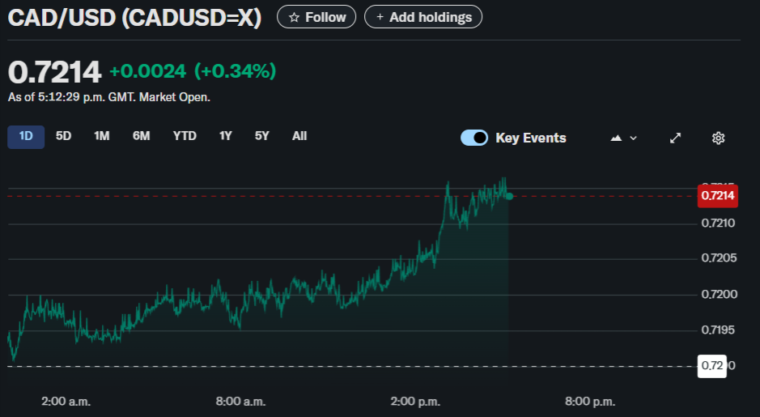This screenshot has height=417, width=760.
Task: Toggle the Key Events switch
Action: click(474, 138)
